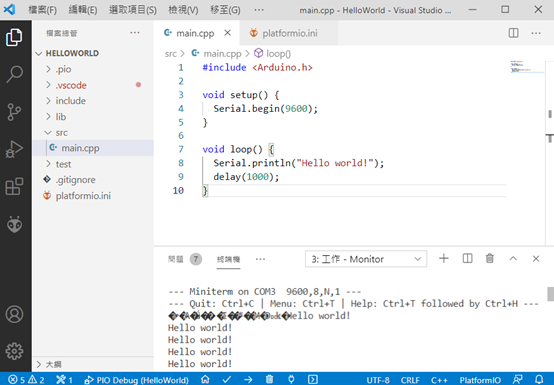The height and width of the screenshot is (385, 554).
Task: Open the Edit (E) menu
Action: coord(83,10)
